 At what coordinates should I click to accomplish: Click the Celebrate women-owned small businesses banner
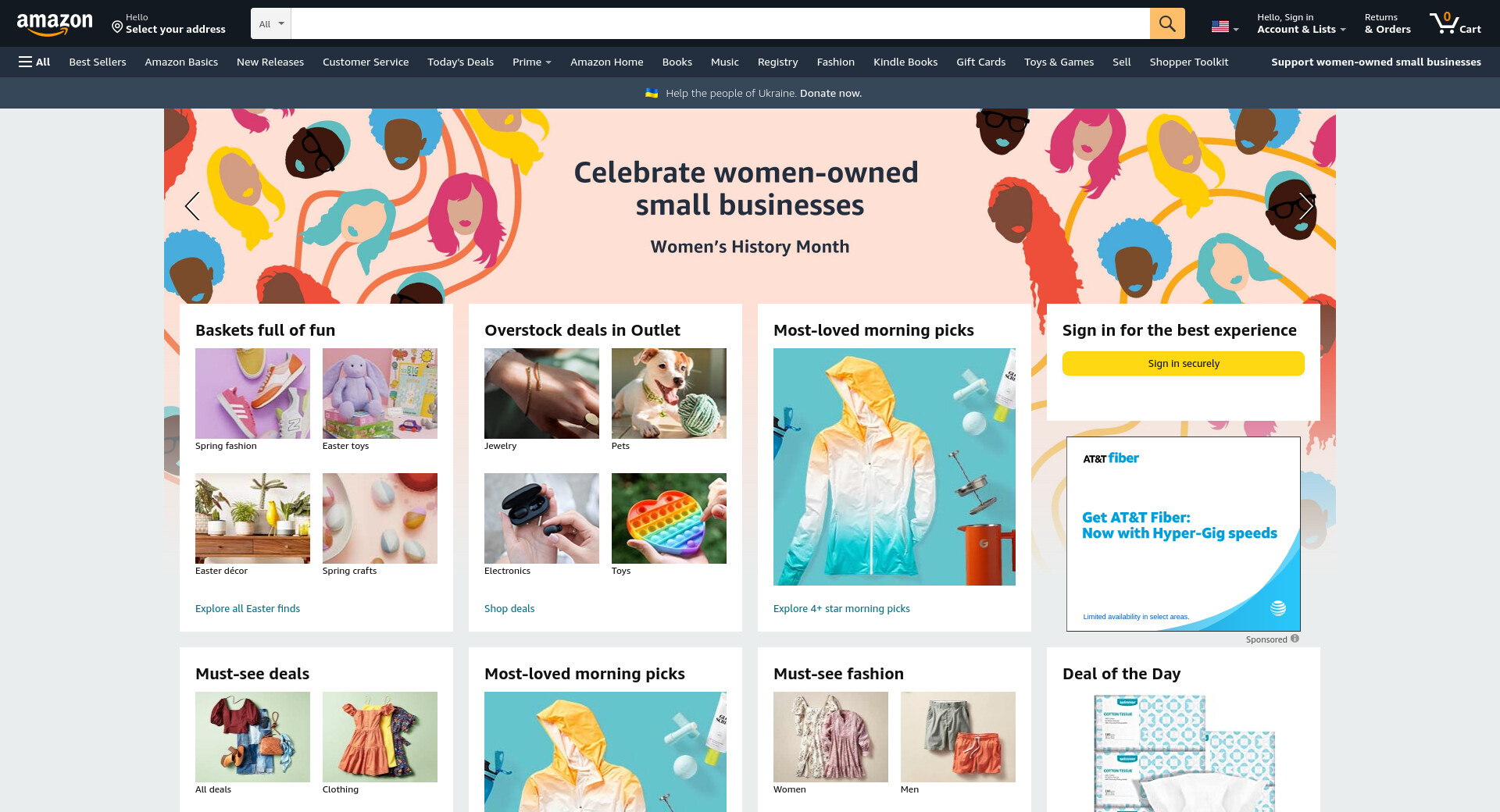coord(749,206)
